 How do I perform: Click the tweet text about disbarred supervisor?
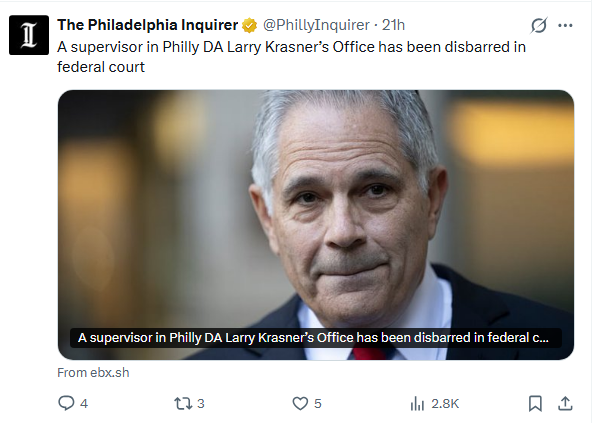290,57
